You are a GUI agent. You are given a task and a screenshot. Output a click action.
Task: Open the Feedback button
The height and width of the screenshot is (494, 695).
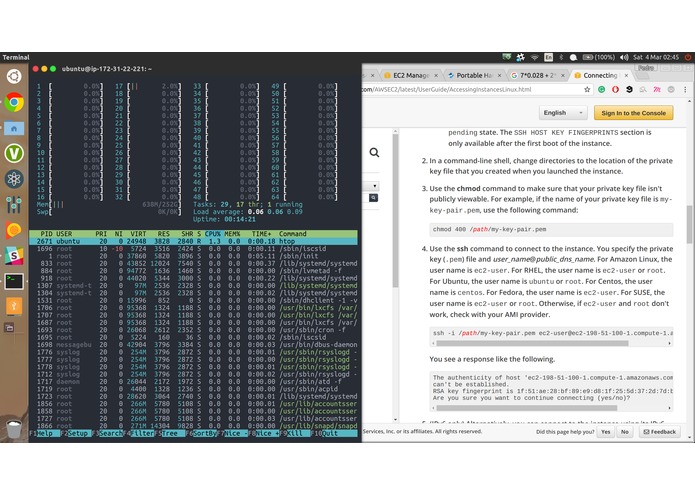tap(660, 432)
